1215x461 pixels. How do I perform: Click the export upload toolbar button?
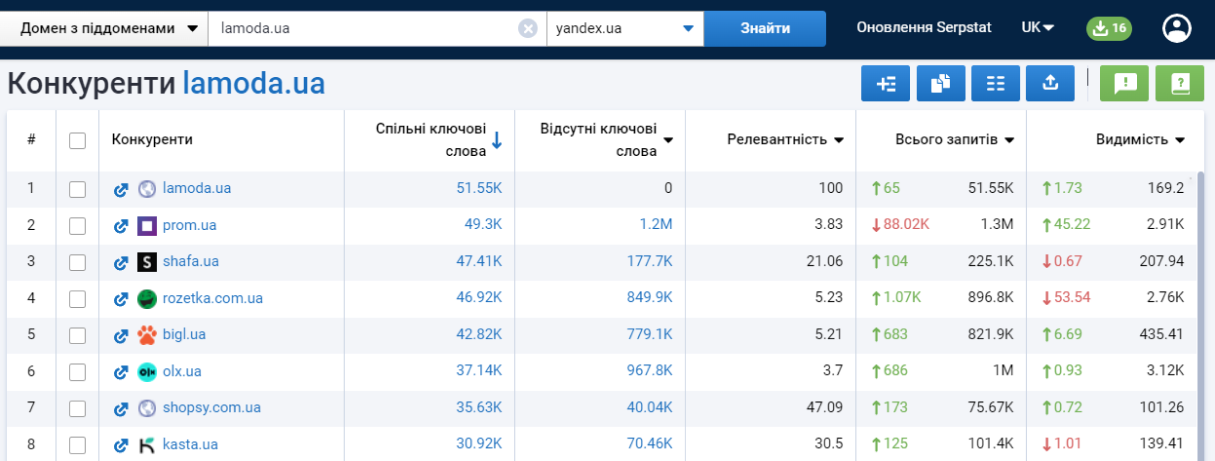click(x=1050, y=84)
